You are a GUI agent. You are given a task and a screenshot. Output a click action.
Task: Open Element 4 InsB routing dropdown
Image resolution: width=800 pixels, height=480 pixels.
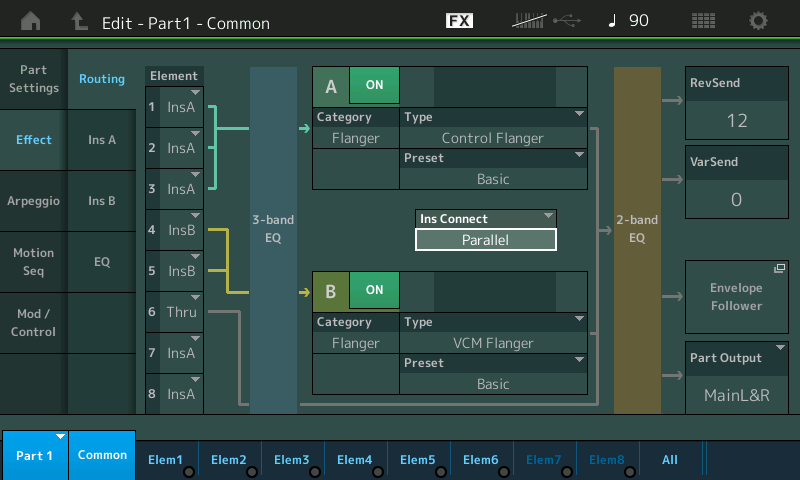pos(174,230)
